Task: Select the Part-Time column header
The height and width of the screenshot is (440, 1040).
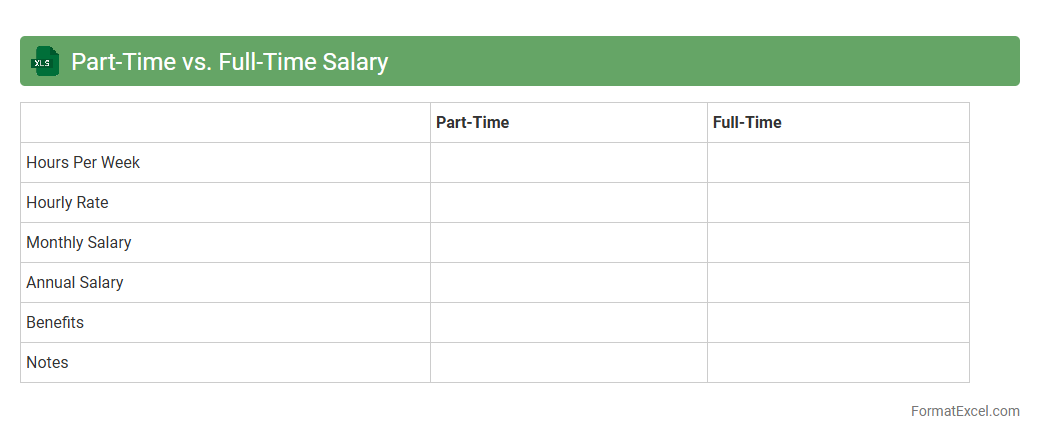Action: pyautogui.click(x=472, y=122)
